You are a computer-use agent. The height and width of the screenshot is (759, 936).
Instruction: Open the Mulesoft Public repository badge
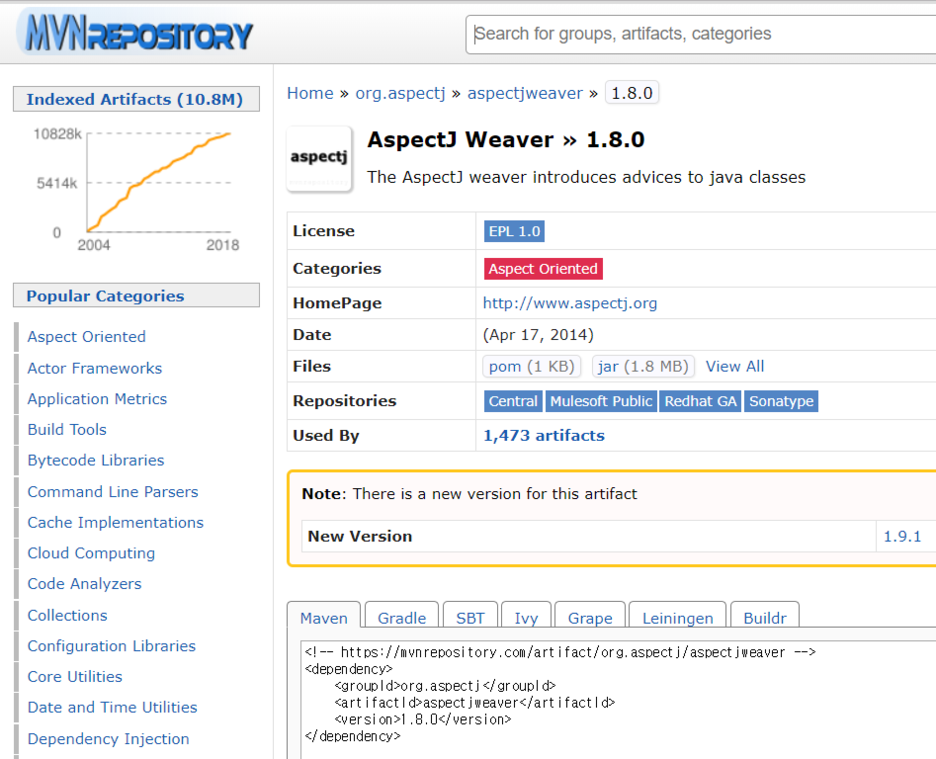point(601,401)
